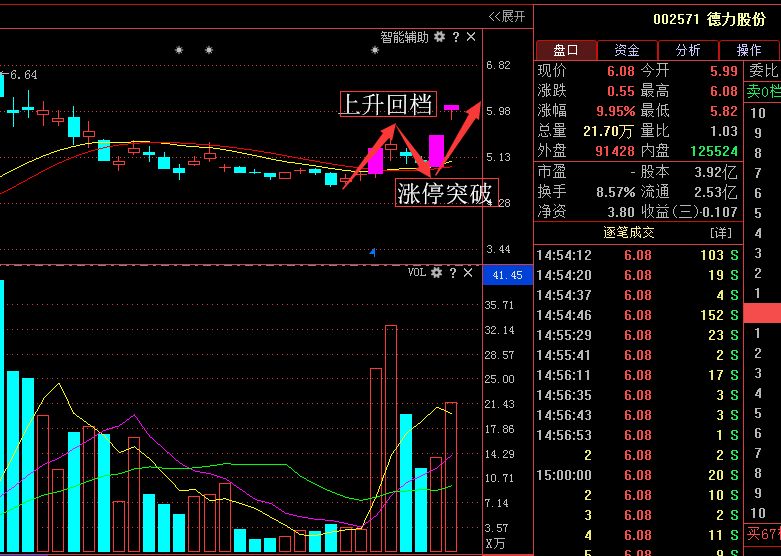The height and width of the screenshot is (556, 781).
Task: Open trade details via [详] link
Action: (720, 232)
